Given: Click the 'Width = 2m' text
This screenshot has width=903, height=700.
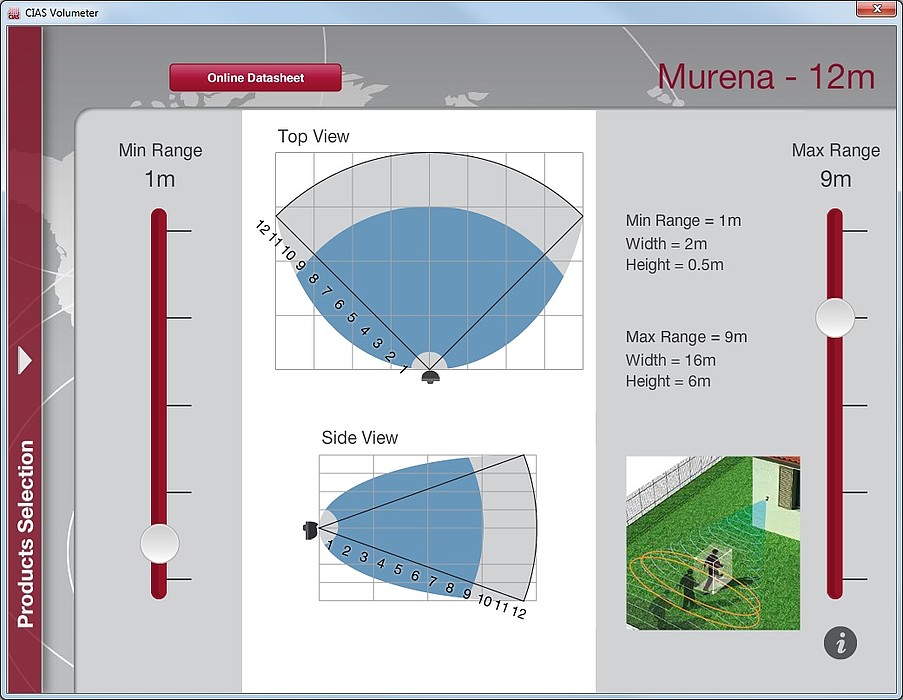Looking at the screenshot, I should coord(666,244).
